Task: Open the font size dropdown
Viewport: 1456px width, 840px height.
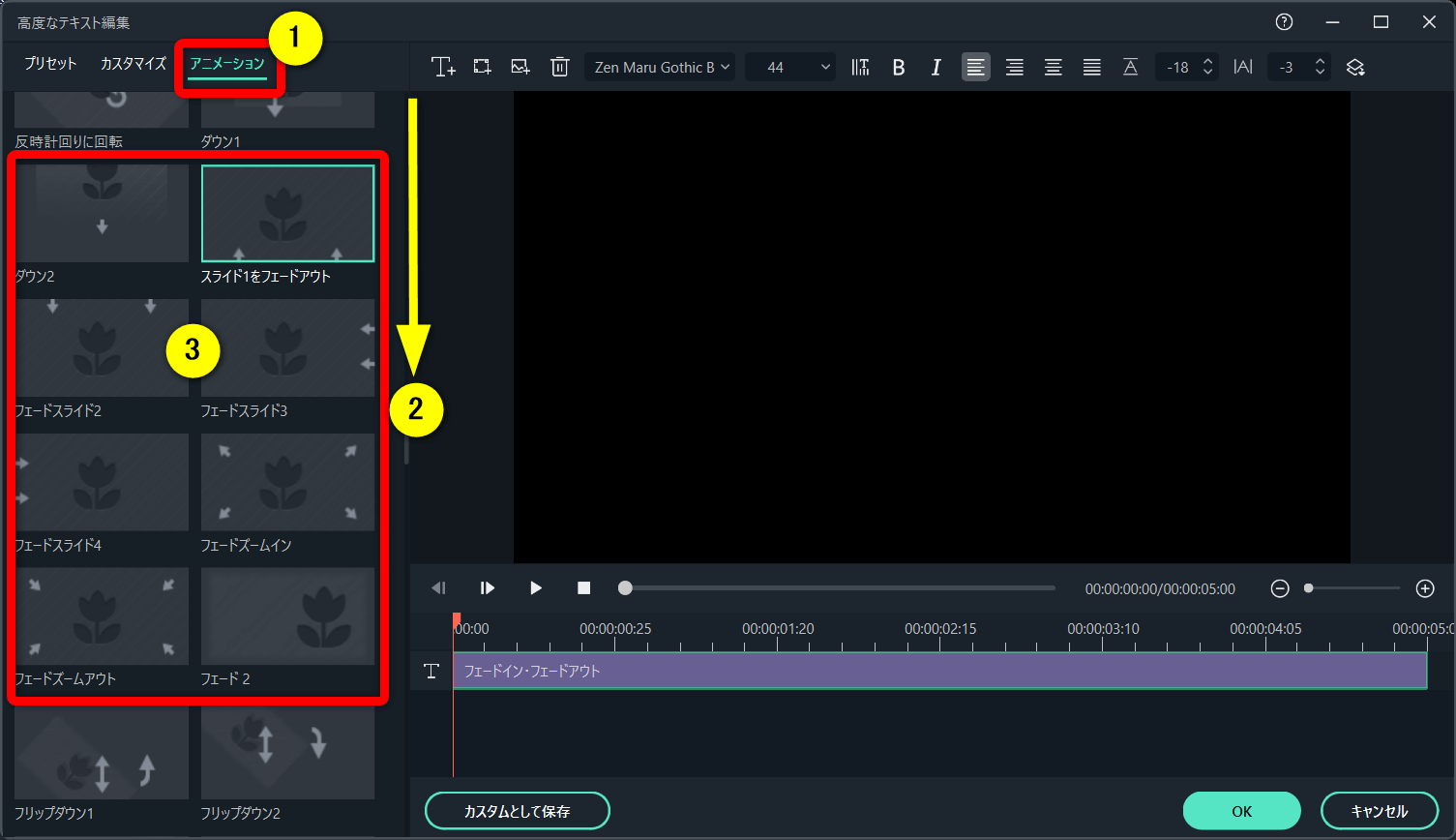Action: click(x=790, y=67)
